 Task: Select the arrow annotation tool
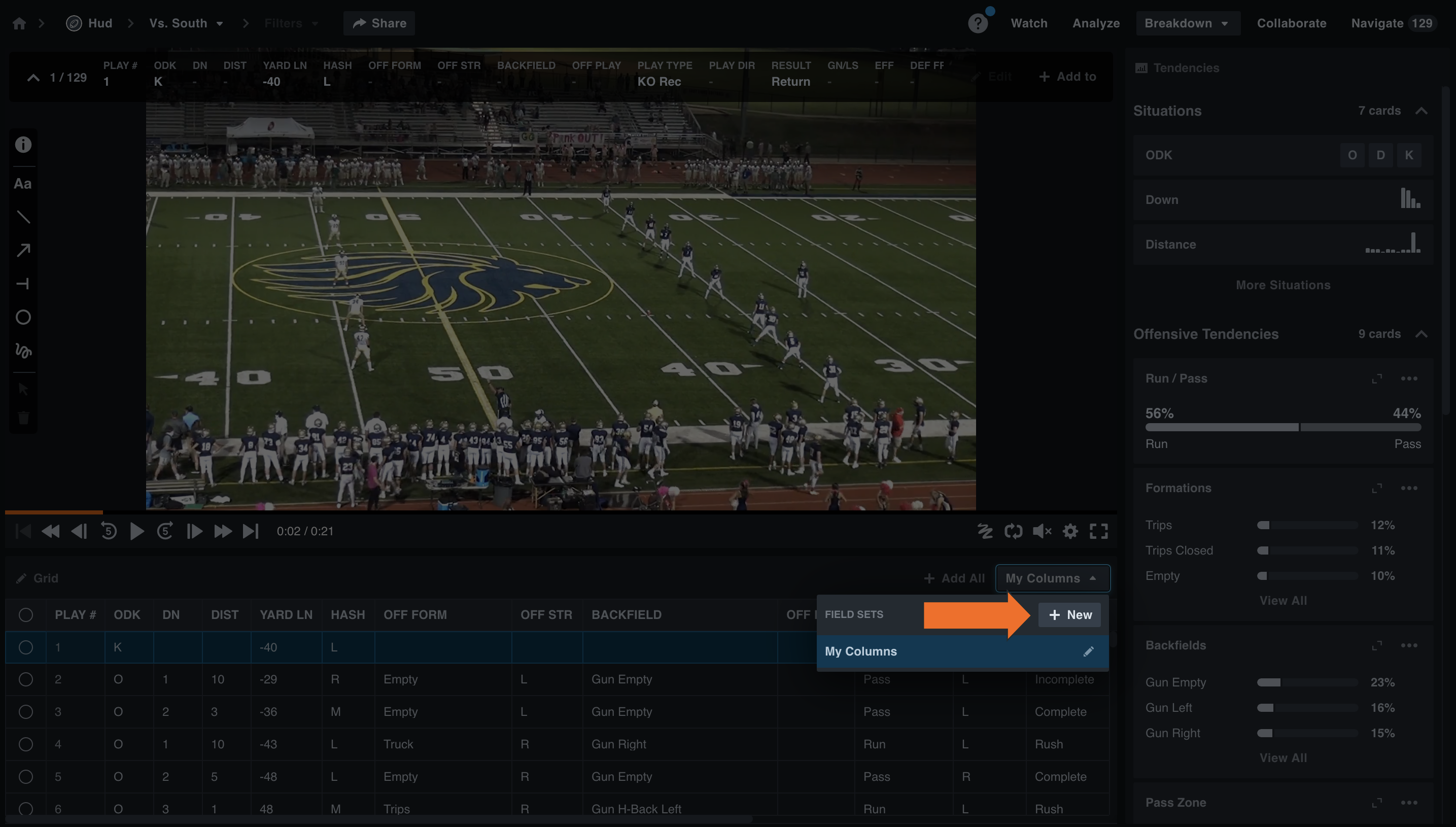[23, 250]
